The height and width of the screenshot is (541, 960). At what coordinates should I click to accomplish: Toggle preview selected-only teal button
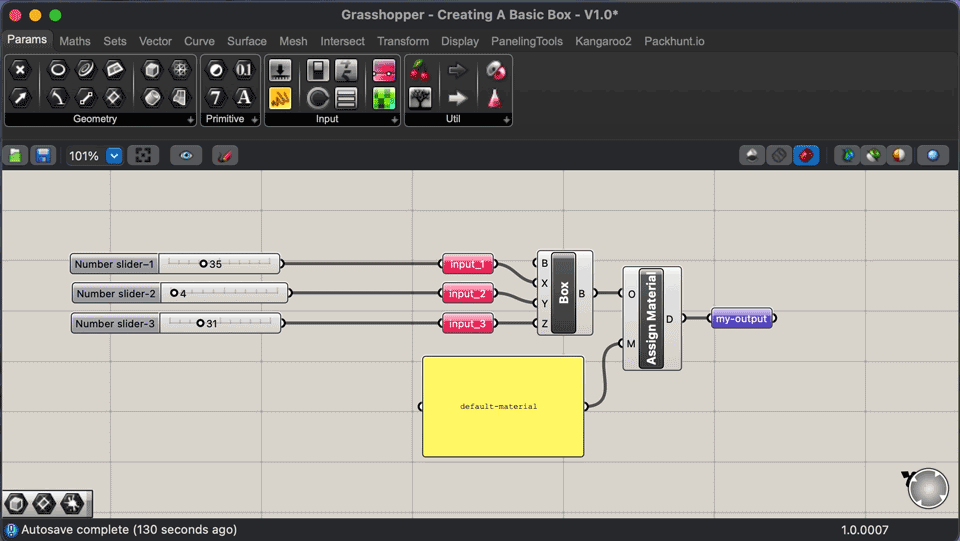(847, 155)
